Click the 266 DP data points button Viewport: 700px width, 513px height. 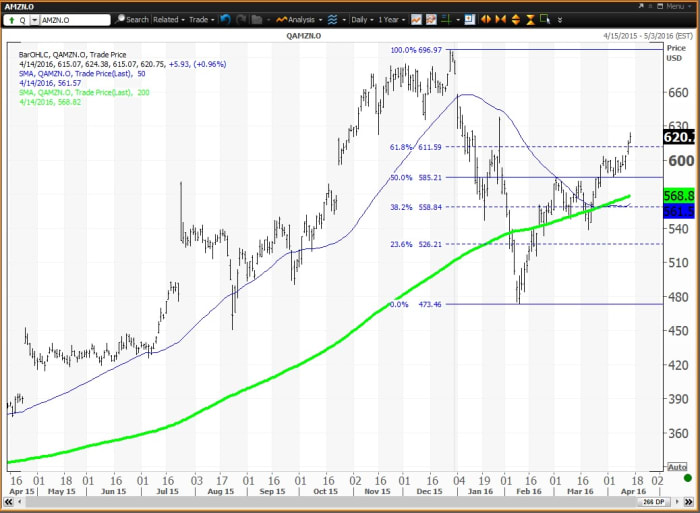point(651,500)
